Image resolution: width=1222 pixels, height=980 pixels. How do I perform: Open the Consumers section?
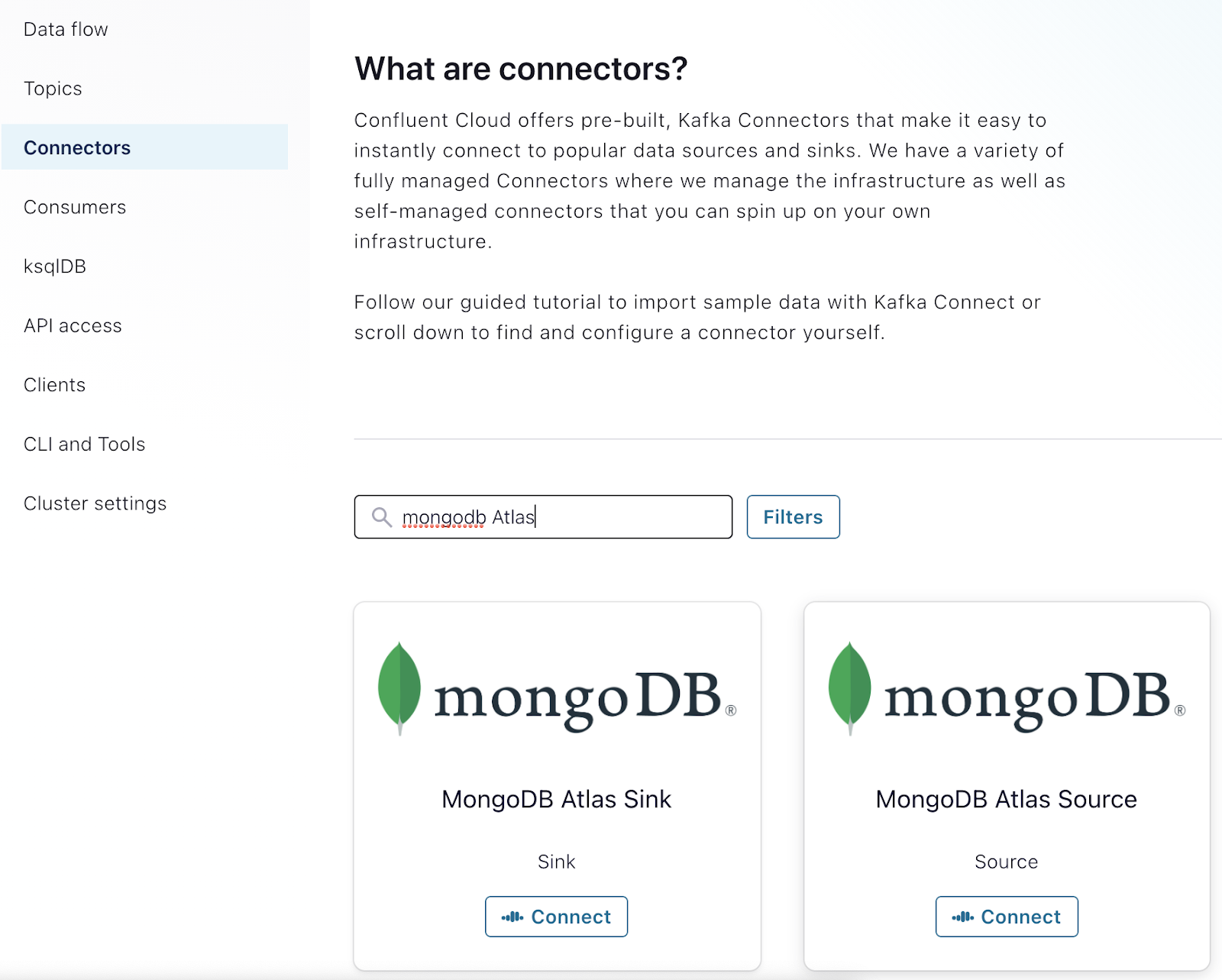coord(75,207)
